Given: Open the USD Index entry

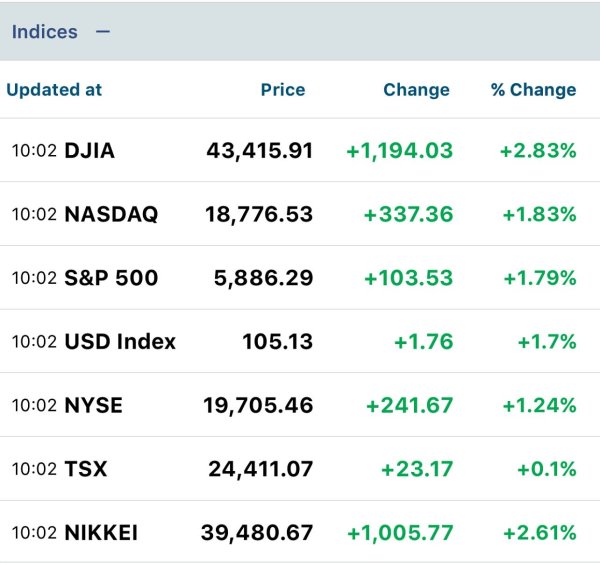Looking at the screenshot, I should (x=119, y=342).
